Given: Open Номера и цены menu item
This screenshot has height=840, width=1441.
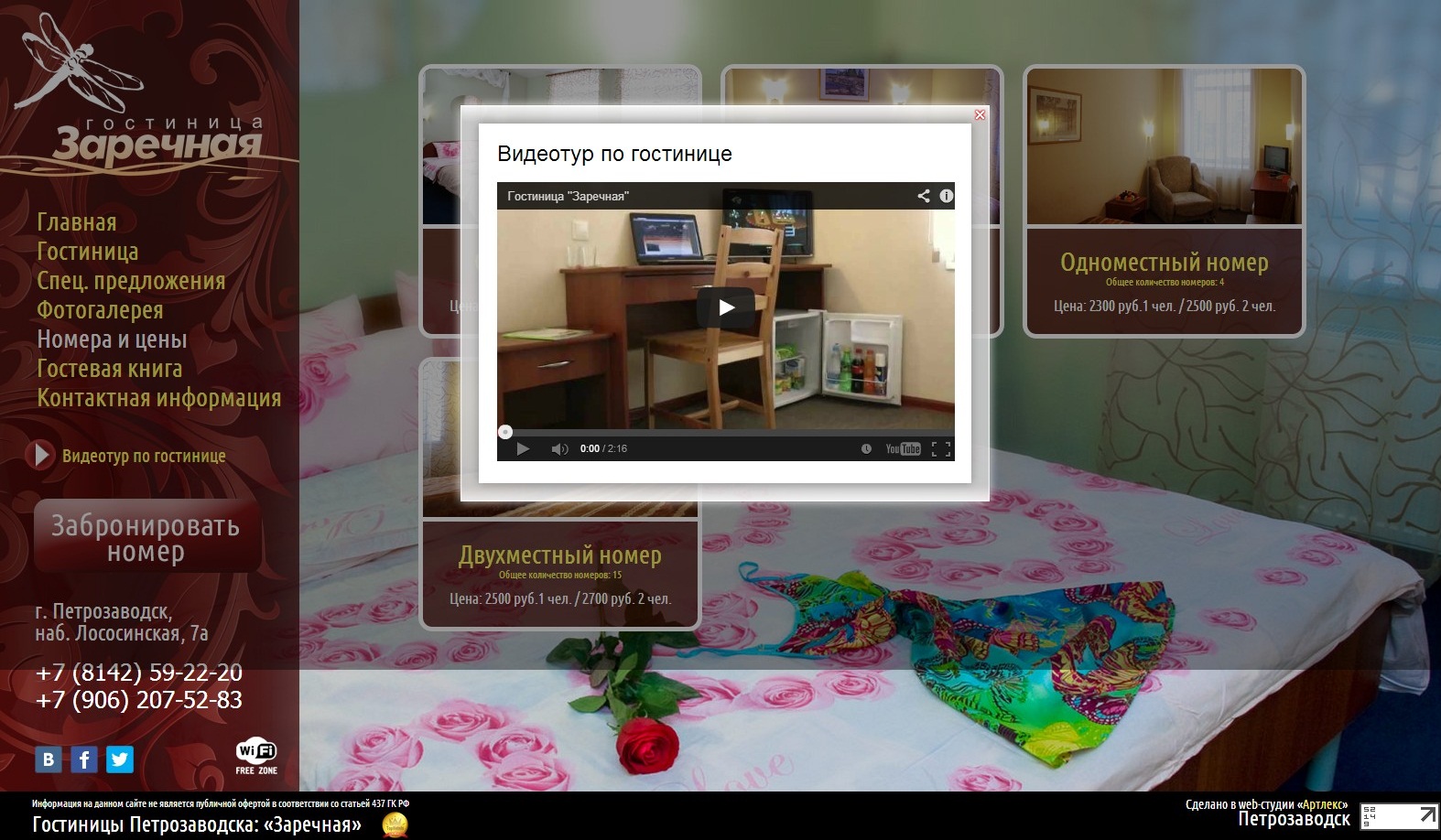Looking at the screenshot, I should click(x=112, y=339).
